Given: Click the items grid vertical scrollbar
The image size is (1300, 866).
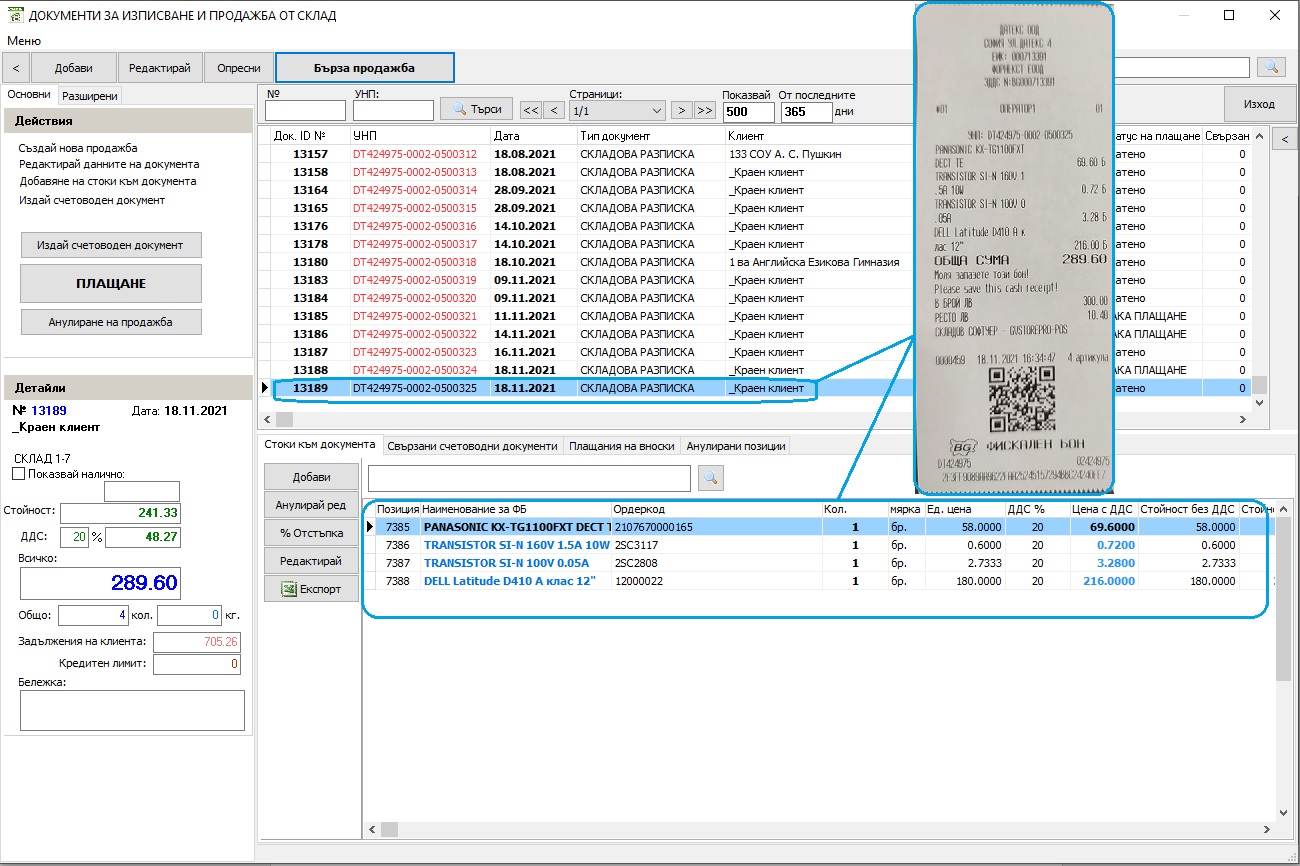Looking at the screenshot, I should [1285, 660].
